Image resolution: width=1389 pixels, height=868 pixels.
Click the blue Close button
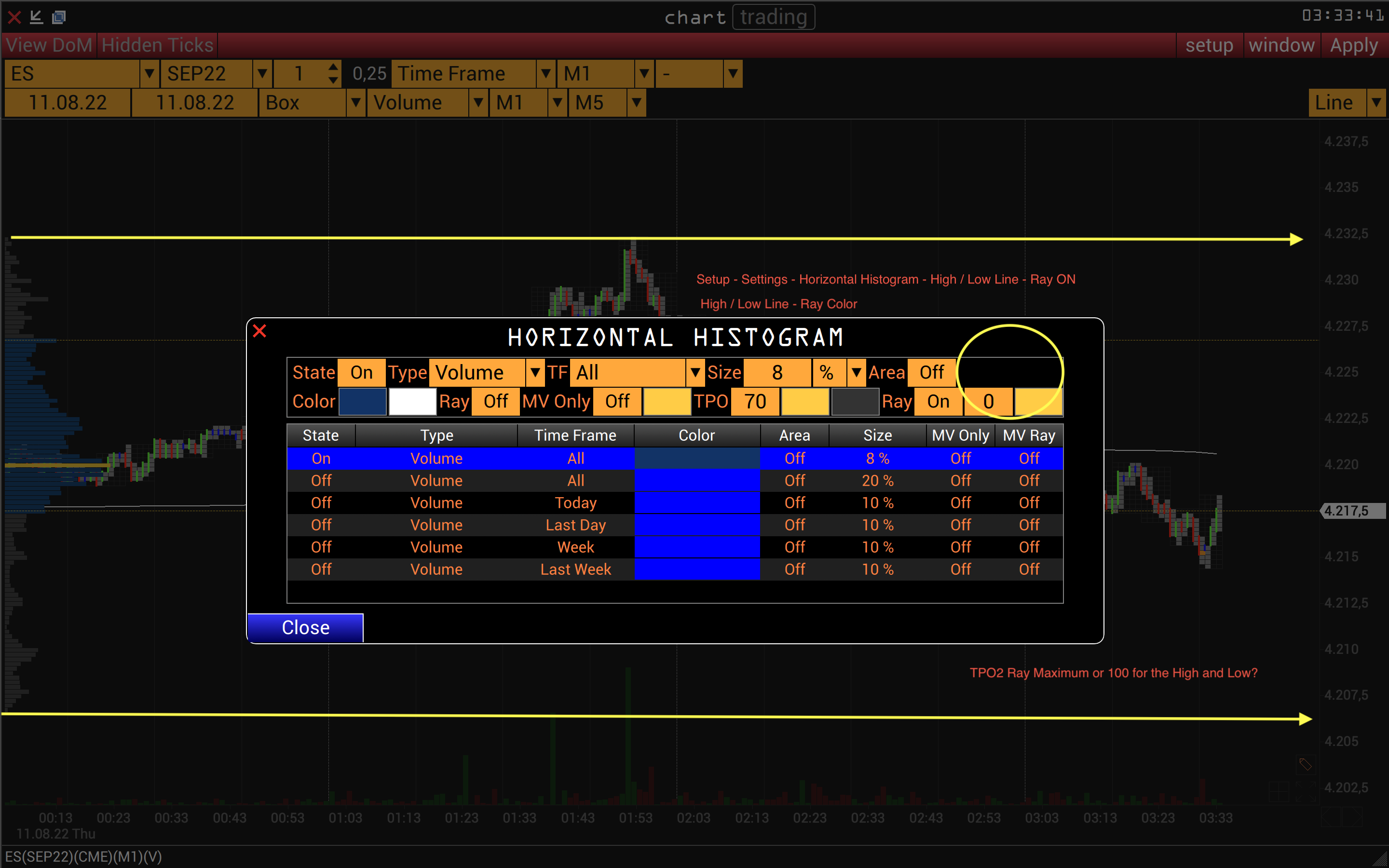click(x=305, y=627)
